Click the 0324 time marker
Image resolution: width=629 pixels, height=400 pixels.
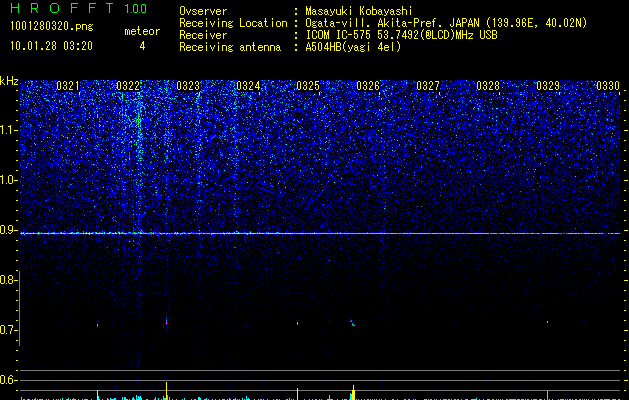(x=248, y=86)
